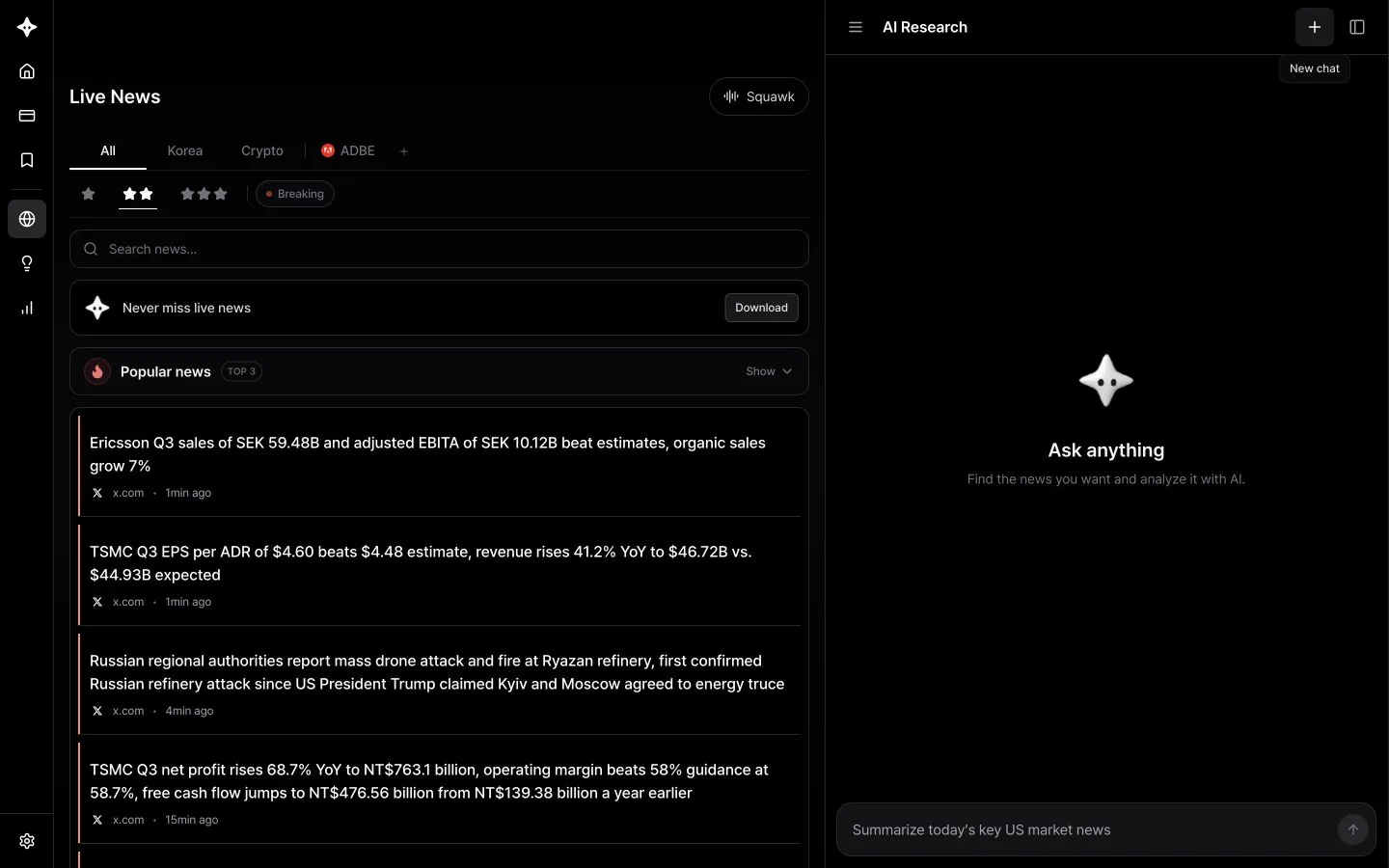Open the TSMC Q3 EPS per ADR headline
This screenshot has height=868, width=1389.
(421, 563)
